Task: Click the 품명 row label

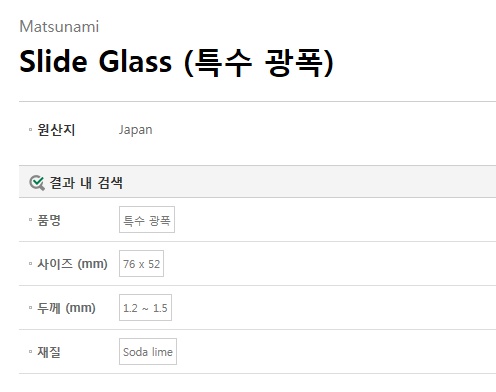Action: coord(49,220)
